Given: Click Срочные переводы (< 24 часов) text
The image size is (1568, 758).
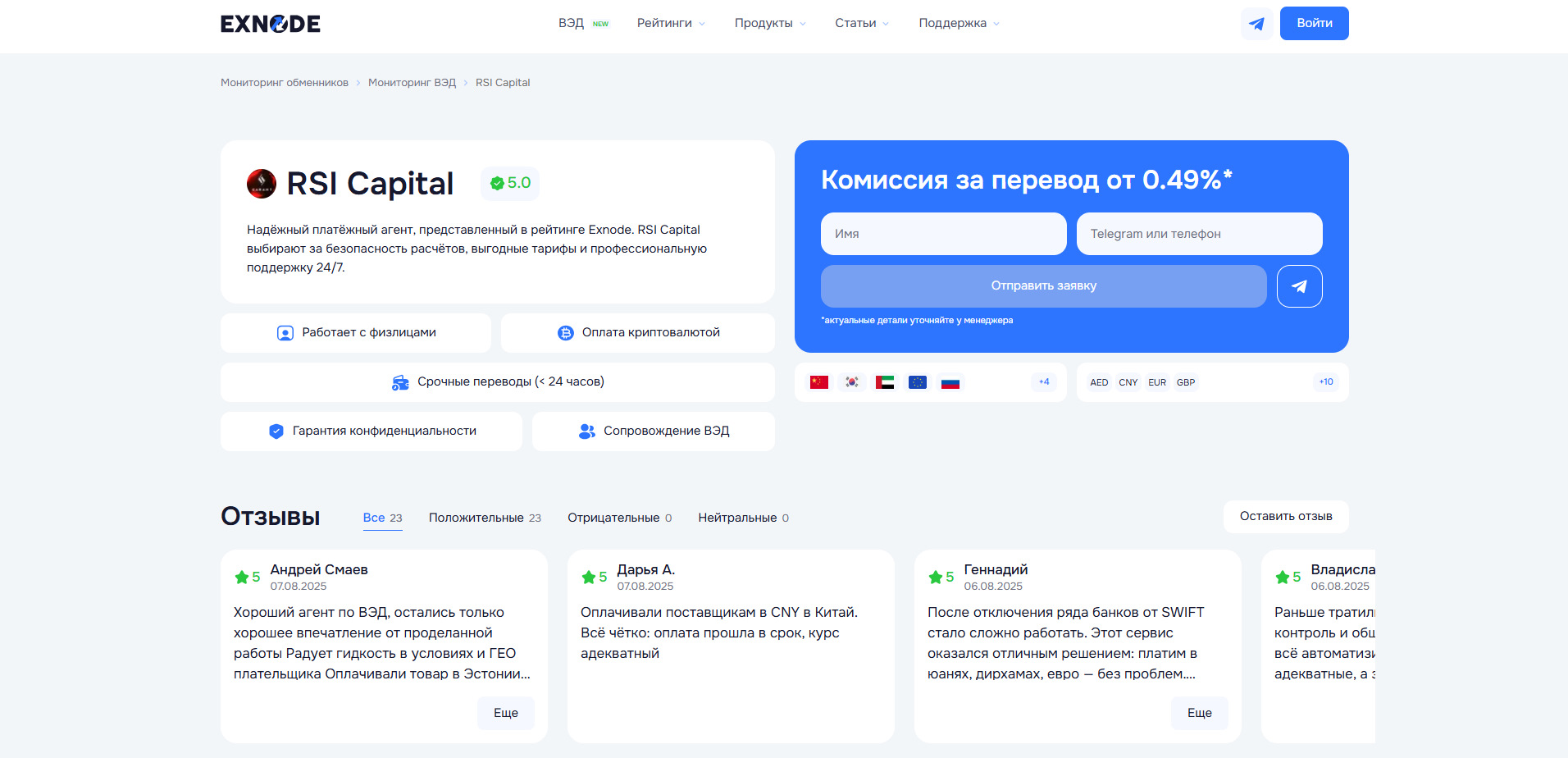Looking at the screenshot, I should point(511,382).
